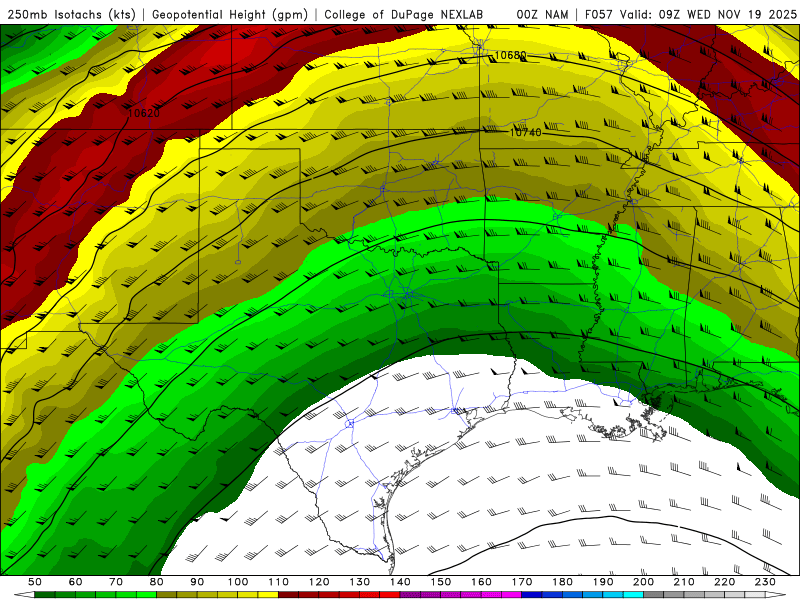Image resolution: width=800 pixels, height=600 pixels.
Task: Click the 130 value on the color scale
Action: [x=360, y=582]
